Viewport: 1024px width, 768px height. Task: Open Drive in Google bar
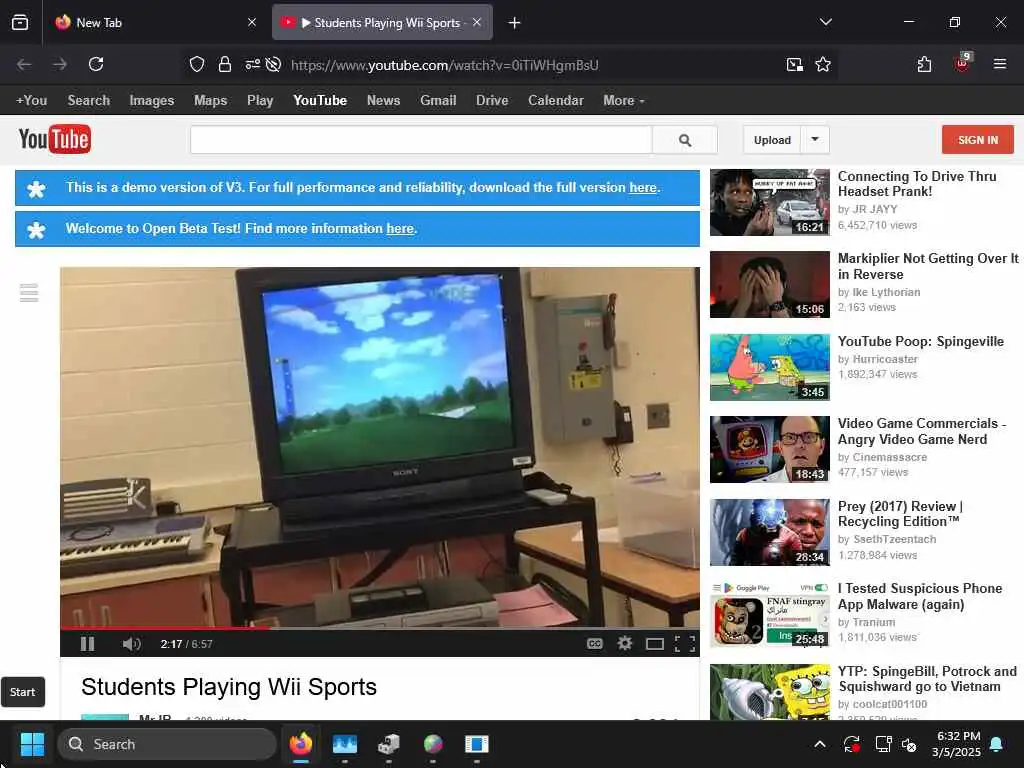(x=492, y=101)
